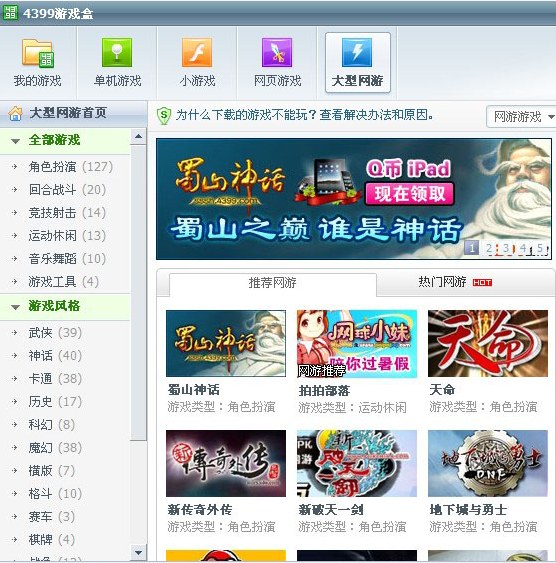This screenshot has width=556, height=563.
Task: Show banner slide 1
Action: coord(472,248)
